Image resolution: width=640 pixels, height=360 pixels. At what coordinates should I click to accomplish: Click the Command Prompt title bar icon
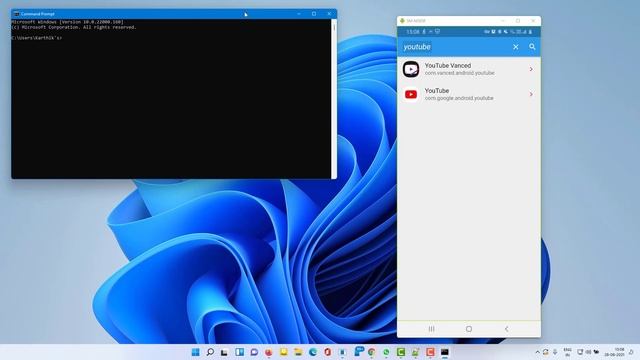coord(16,14)
